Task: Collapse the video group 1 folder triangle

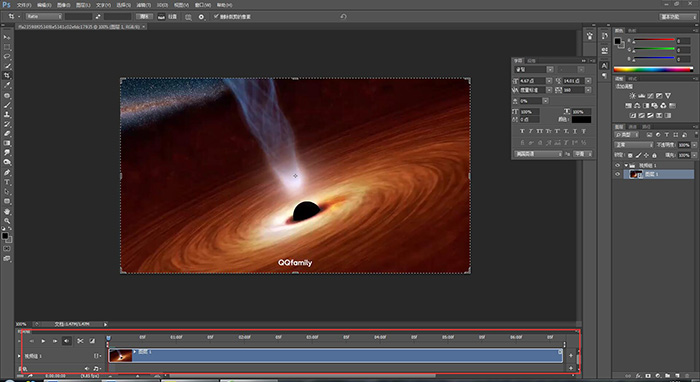Action: coord(626,165)
